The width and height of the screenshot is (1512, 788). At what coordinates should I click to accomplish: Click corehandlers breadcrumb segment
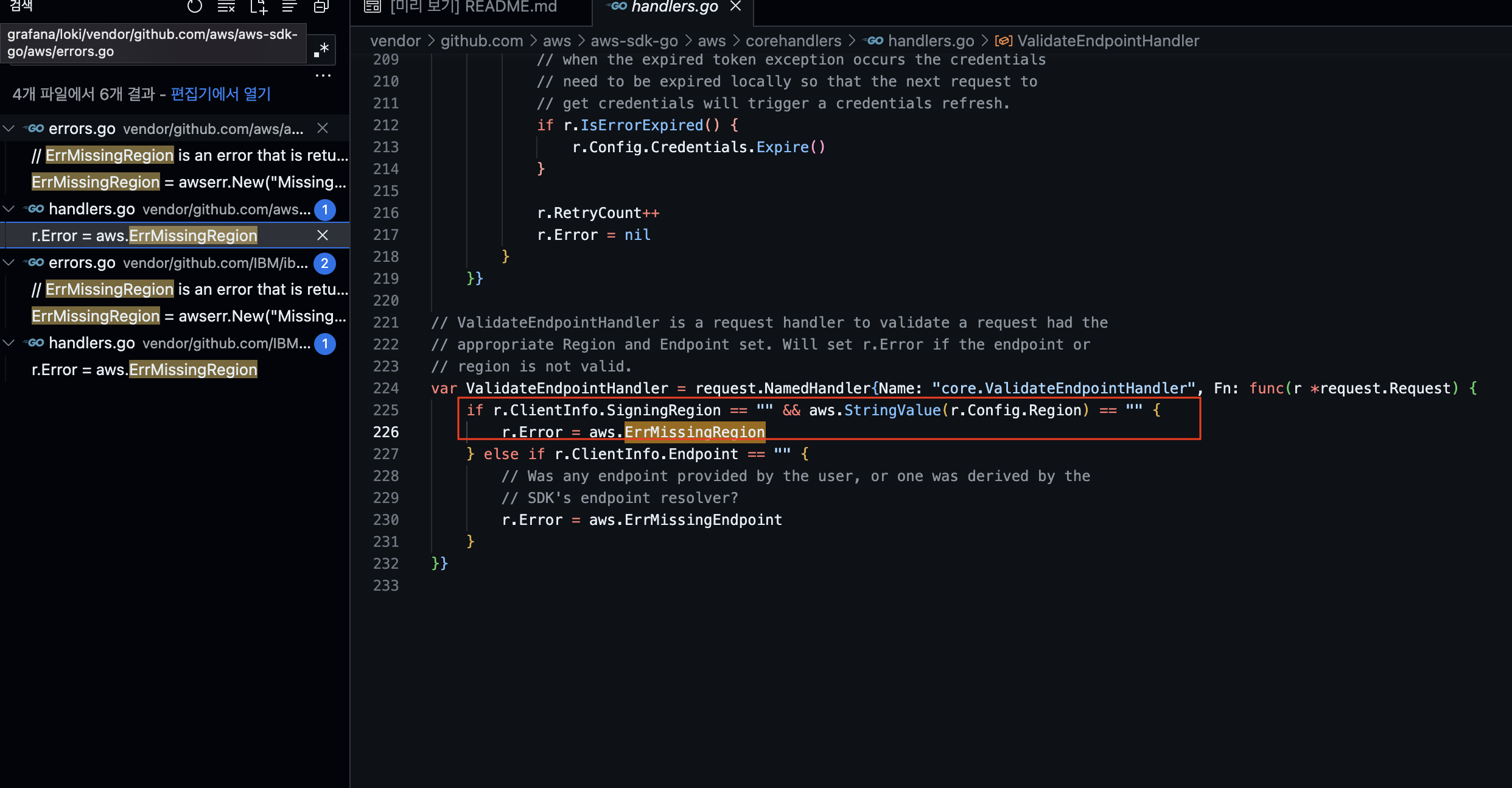(x=793, y=41)
